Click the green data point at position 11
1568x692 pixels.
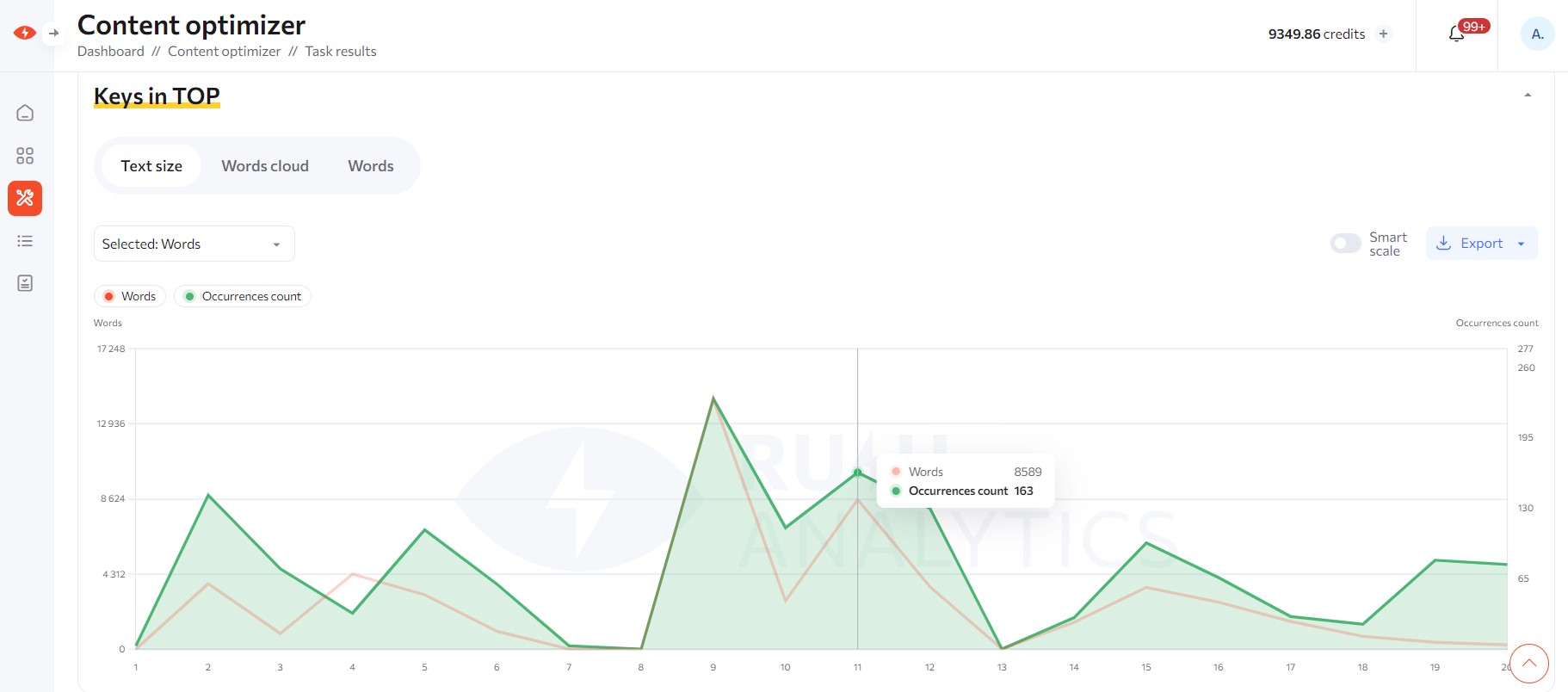coord(857,473)
